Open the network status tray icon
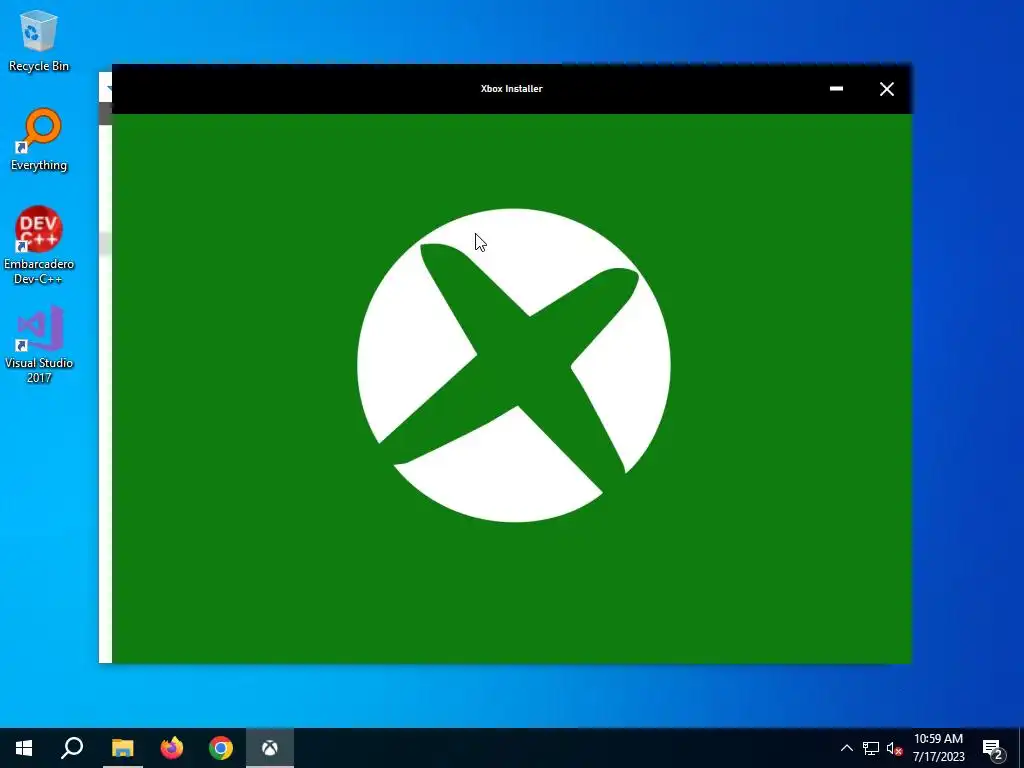The height and width of the screenshot is (768, 1024). (871, 748)
